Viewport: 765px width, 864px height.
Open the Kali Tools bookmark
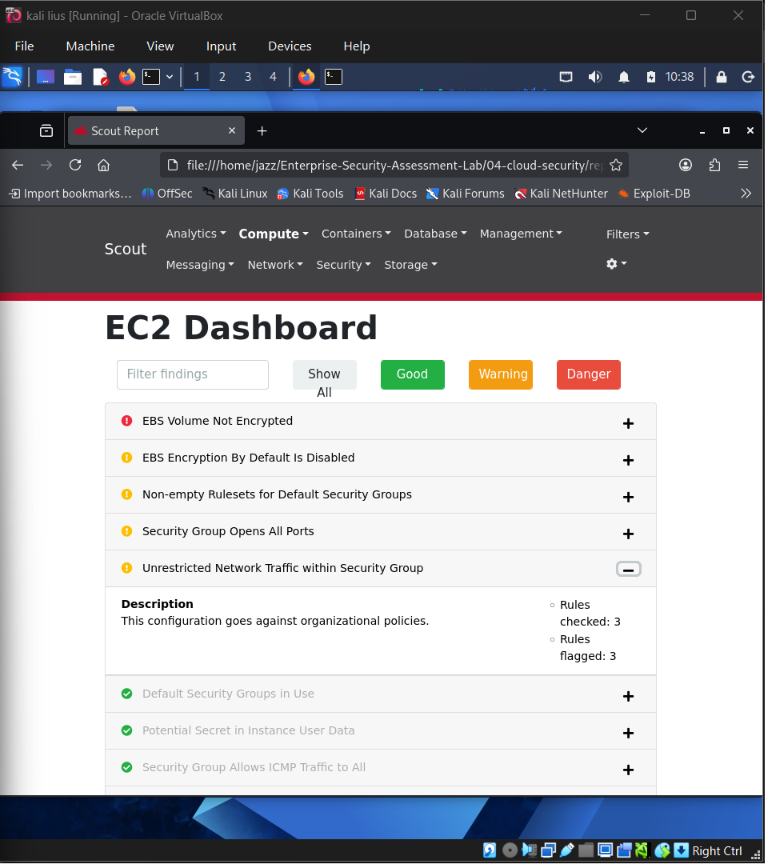point(310,193)
